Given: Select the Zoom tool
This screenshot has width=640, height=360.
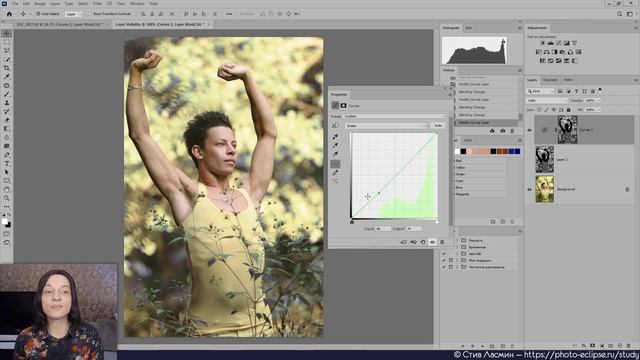Looking at the screenshot, I should point(7,198).
